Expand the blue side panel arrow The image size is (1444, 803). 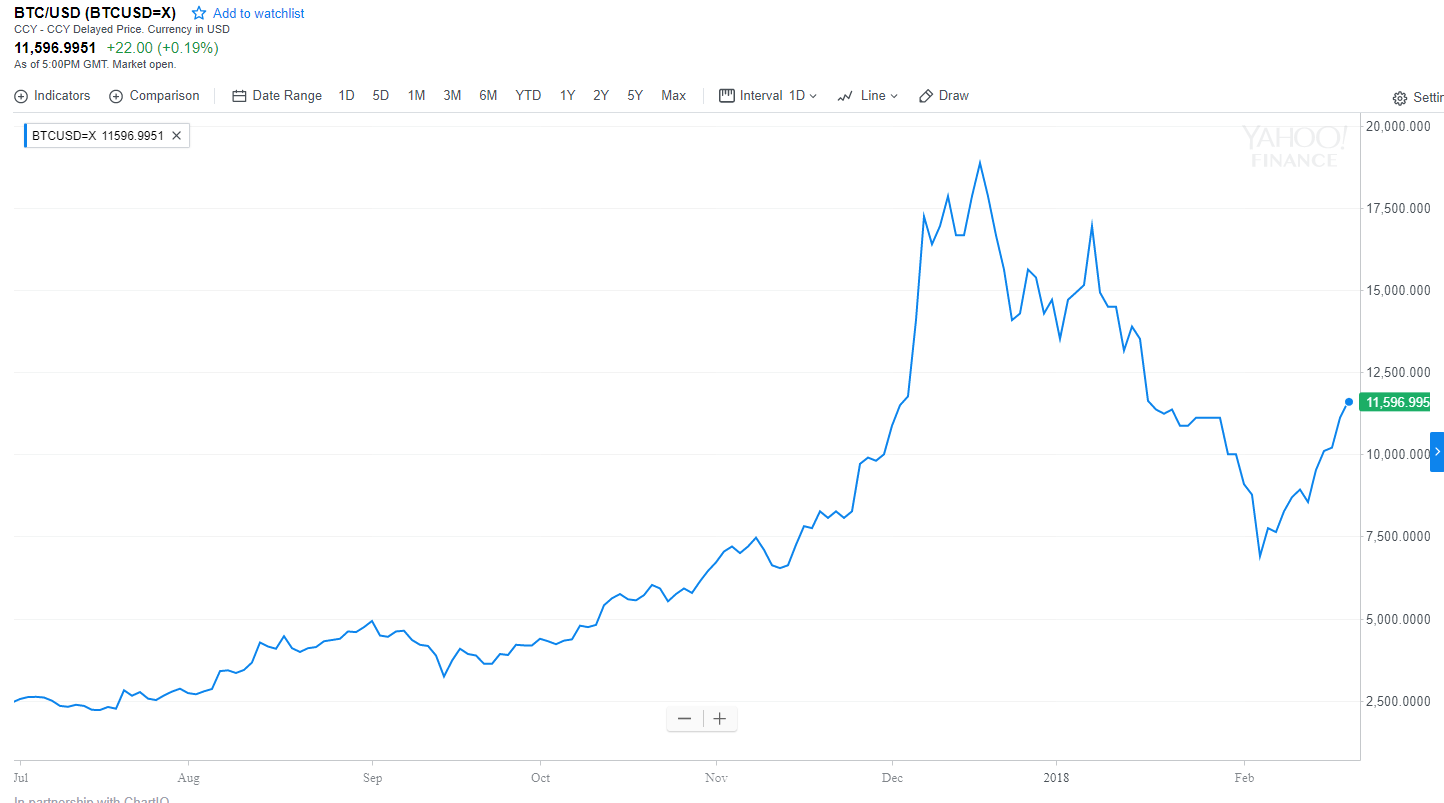tap(1437, 451)
